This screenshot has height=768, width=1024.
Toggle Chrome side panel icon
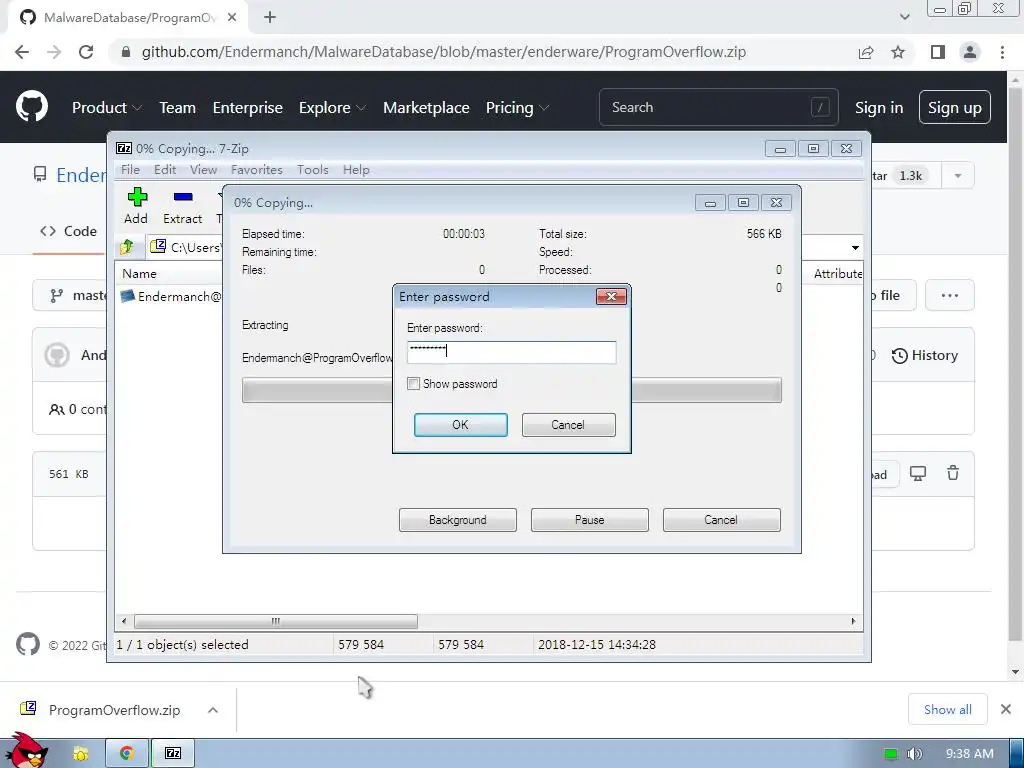pyautogui.click(x=938, y=52)
